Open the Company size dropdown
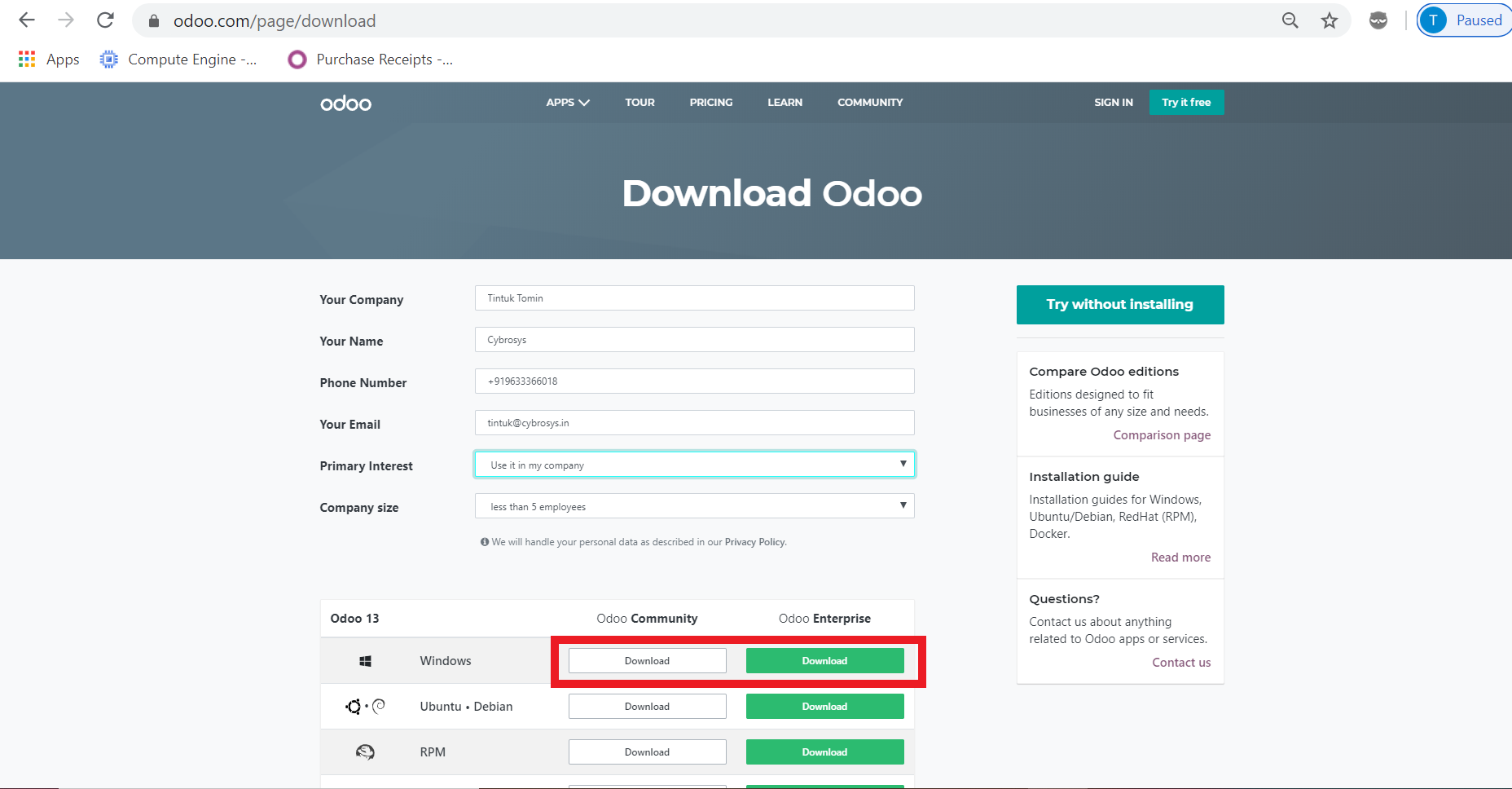 tap(694, 506)
